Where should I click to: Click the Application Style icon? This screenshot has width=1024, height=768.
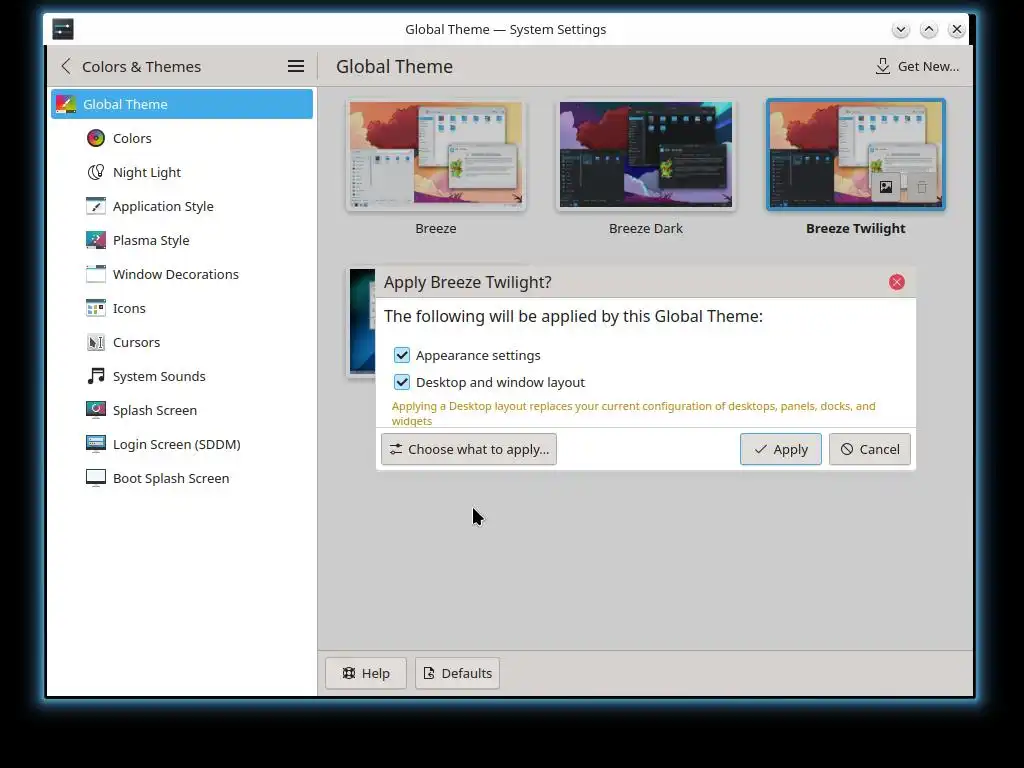pos(96,206)
